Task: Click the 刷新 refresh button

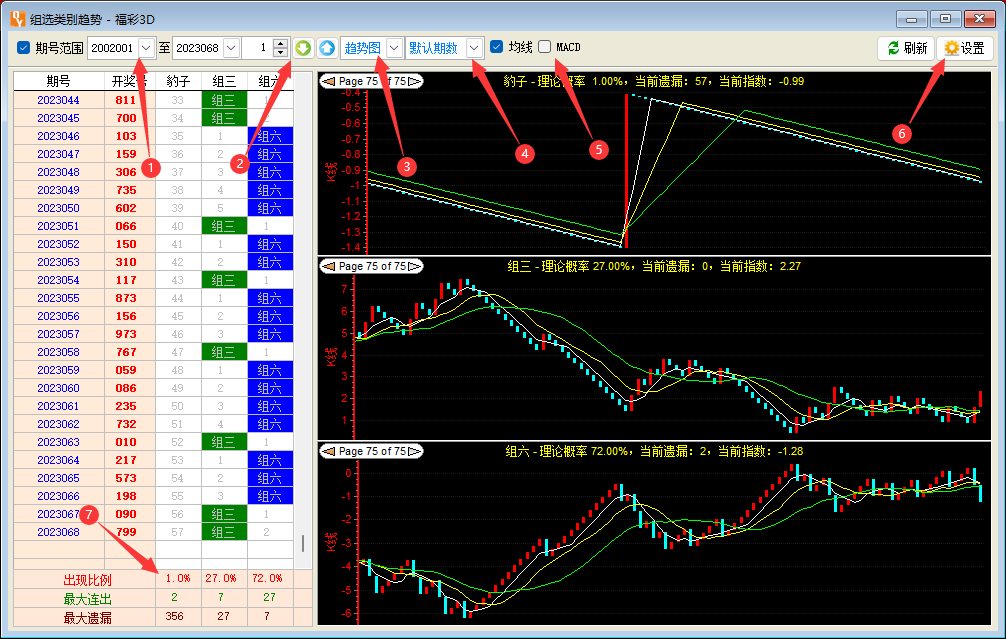Action: coord(905,48)
